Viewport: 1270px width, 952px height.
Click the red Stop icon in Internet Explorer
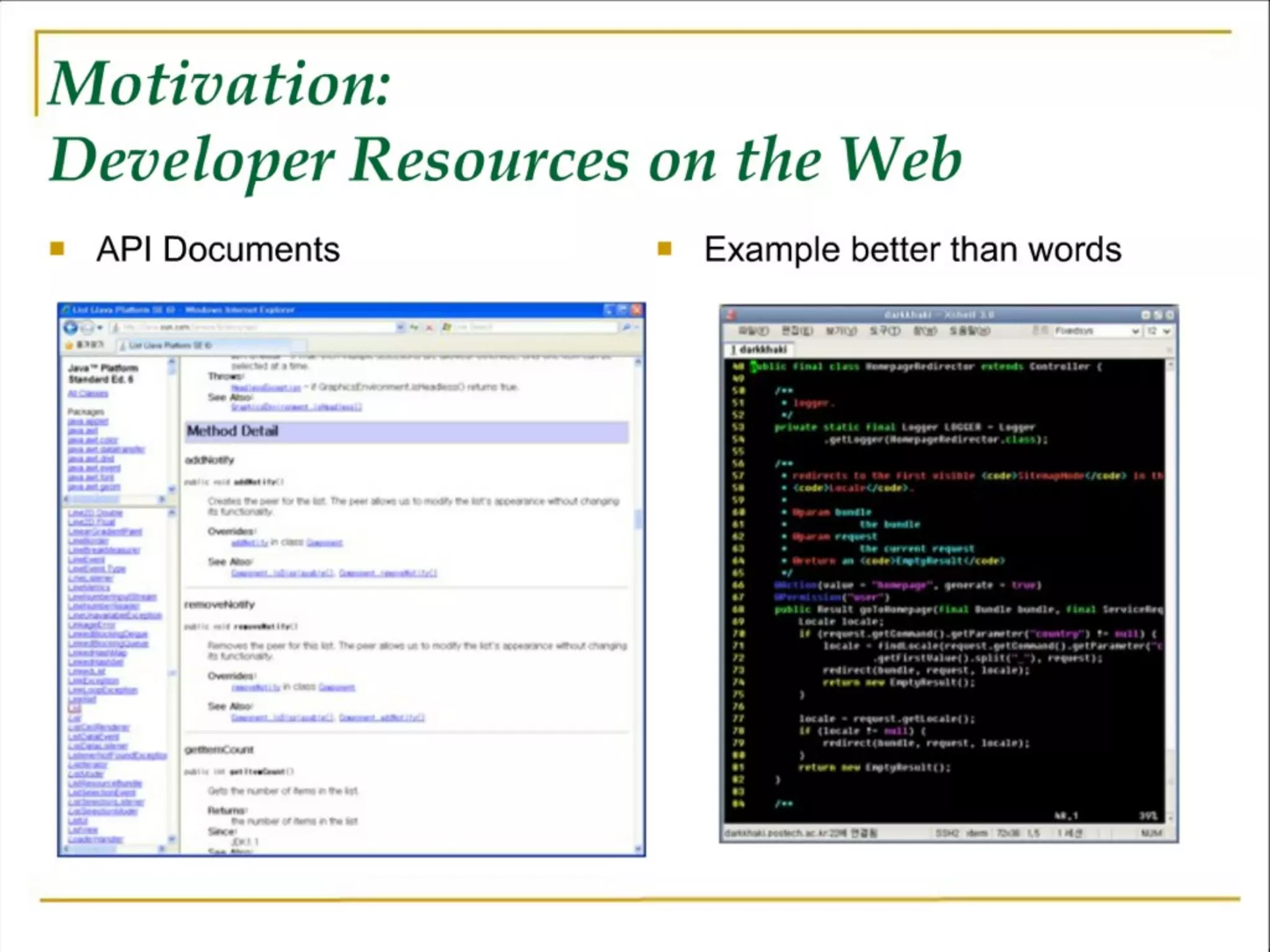point(429,327)
